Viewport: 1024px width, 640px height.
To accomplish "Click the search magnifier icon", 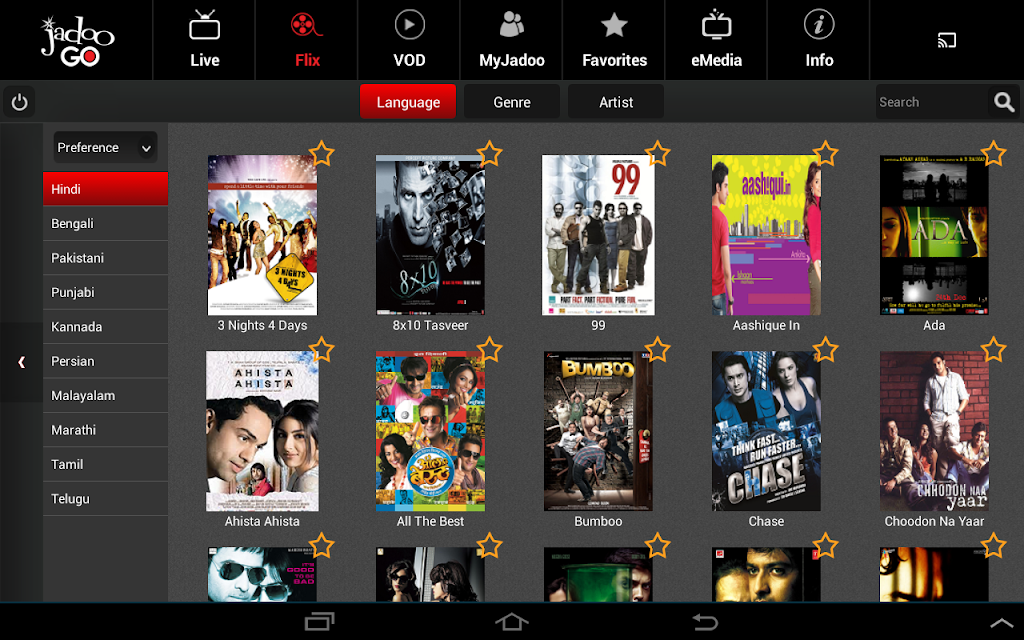I will click(1004, 102).
